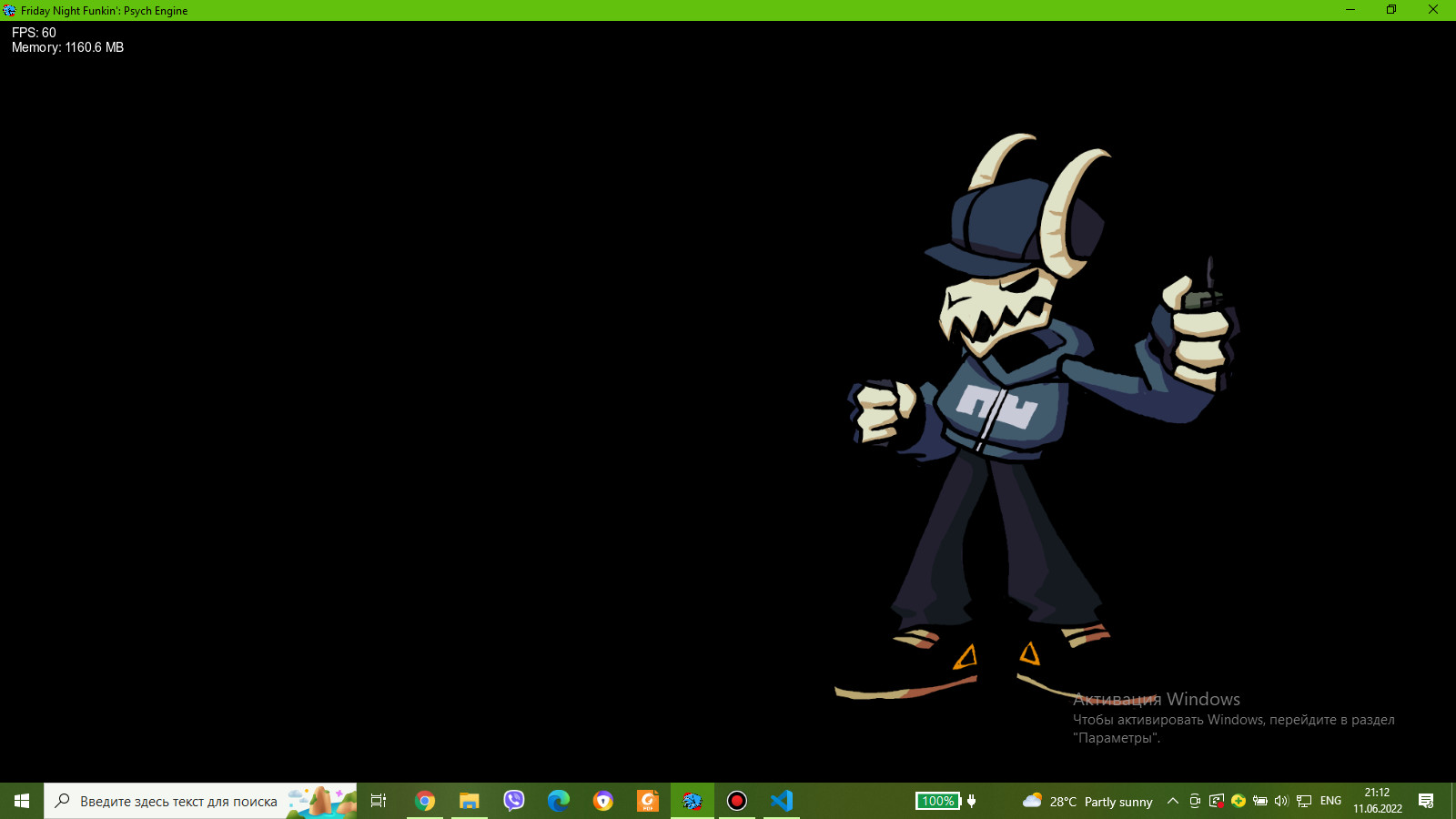Launch Visual Studio Code
The image size is (1456, 819).
[781, 801]
